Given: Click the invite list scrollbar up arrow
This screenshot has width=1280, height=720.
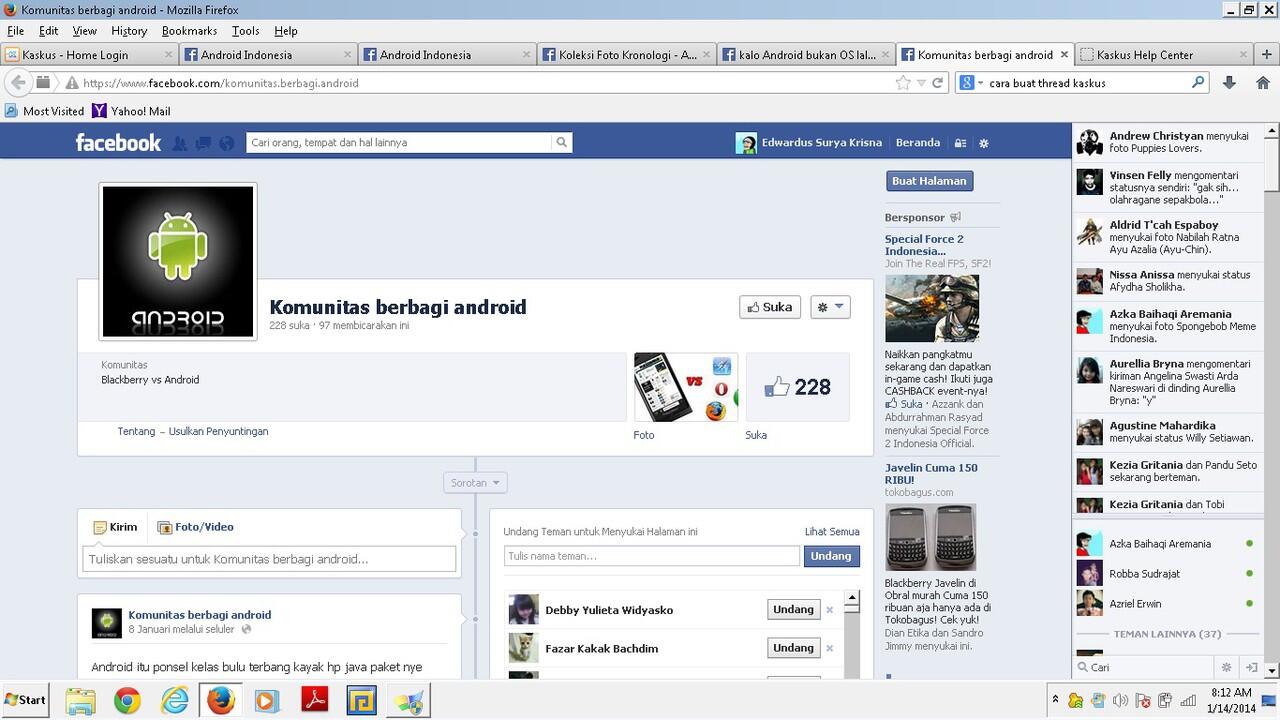Looking at the screenshot, I should coord(852,598).
